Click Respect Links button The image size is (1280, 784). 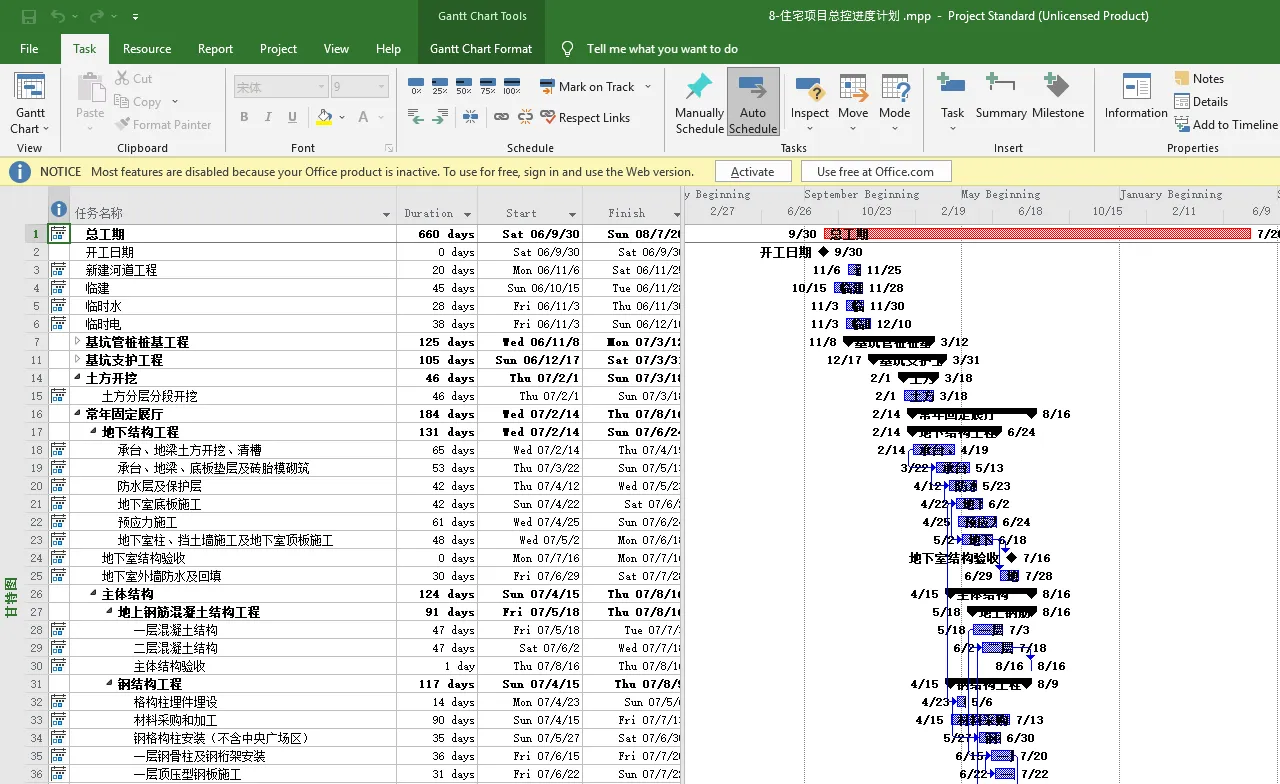pos(586,117)
